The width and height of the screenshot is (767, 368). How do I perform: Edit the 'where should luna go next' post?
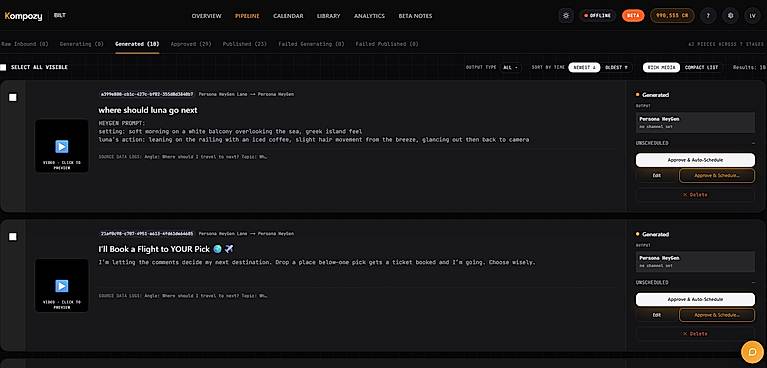tap(656, 175)
